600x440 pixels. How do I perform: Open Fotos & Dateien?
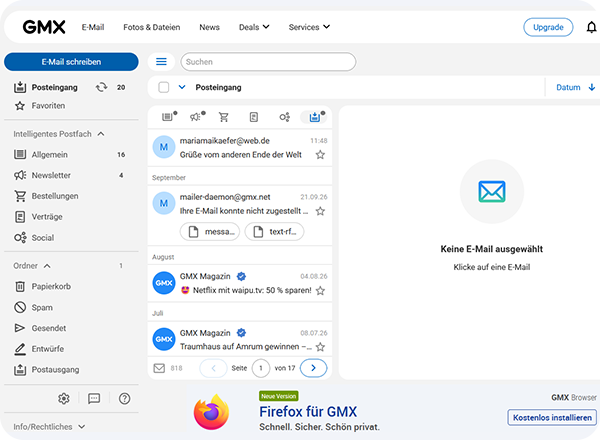[152, 27]
